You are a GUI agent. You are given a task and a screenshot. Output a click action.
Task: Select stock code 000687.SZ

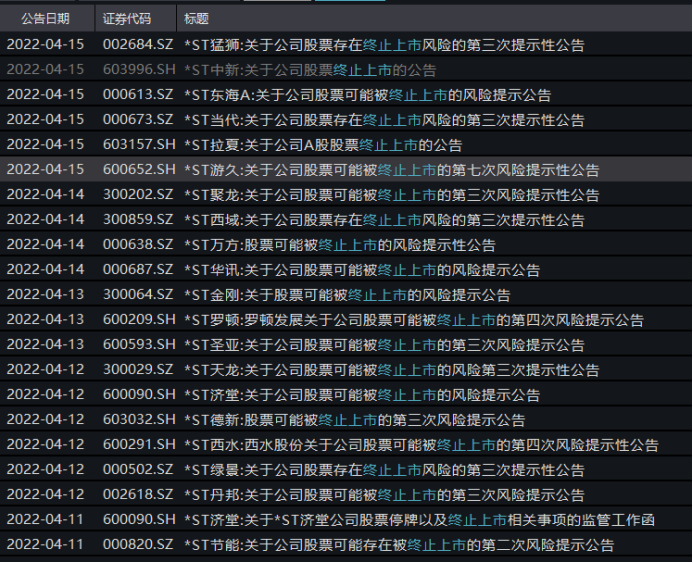[138, 270]
